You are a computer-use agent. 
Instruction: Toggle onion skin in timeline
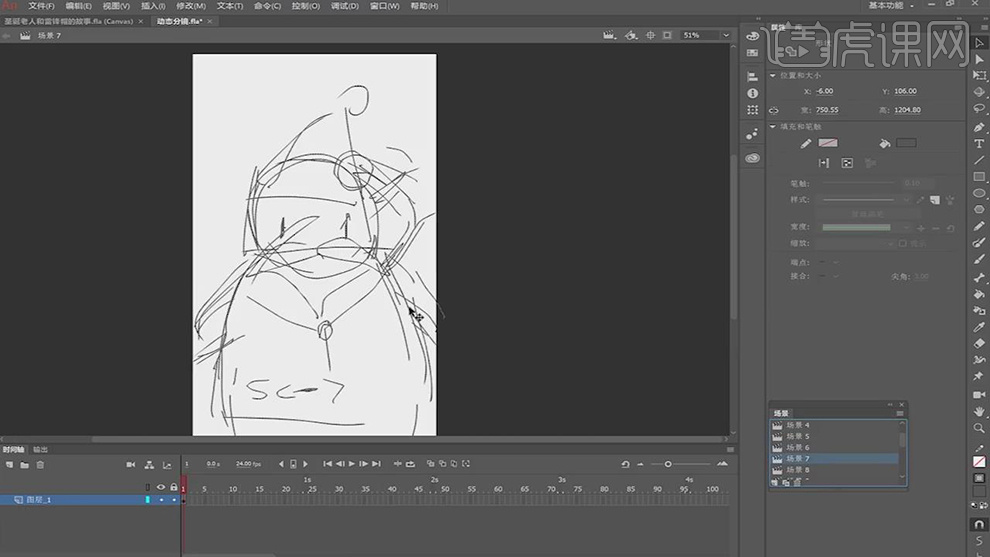431,464
